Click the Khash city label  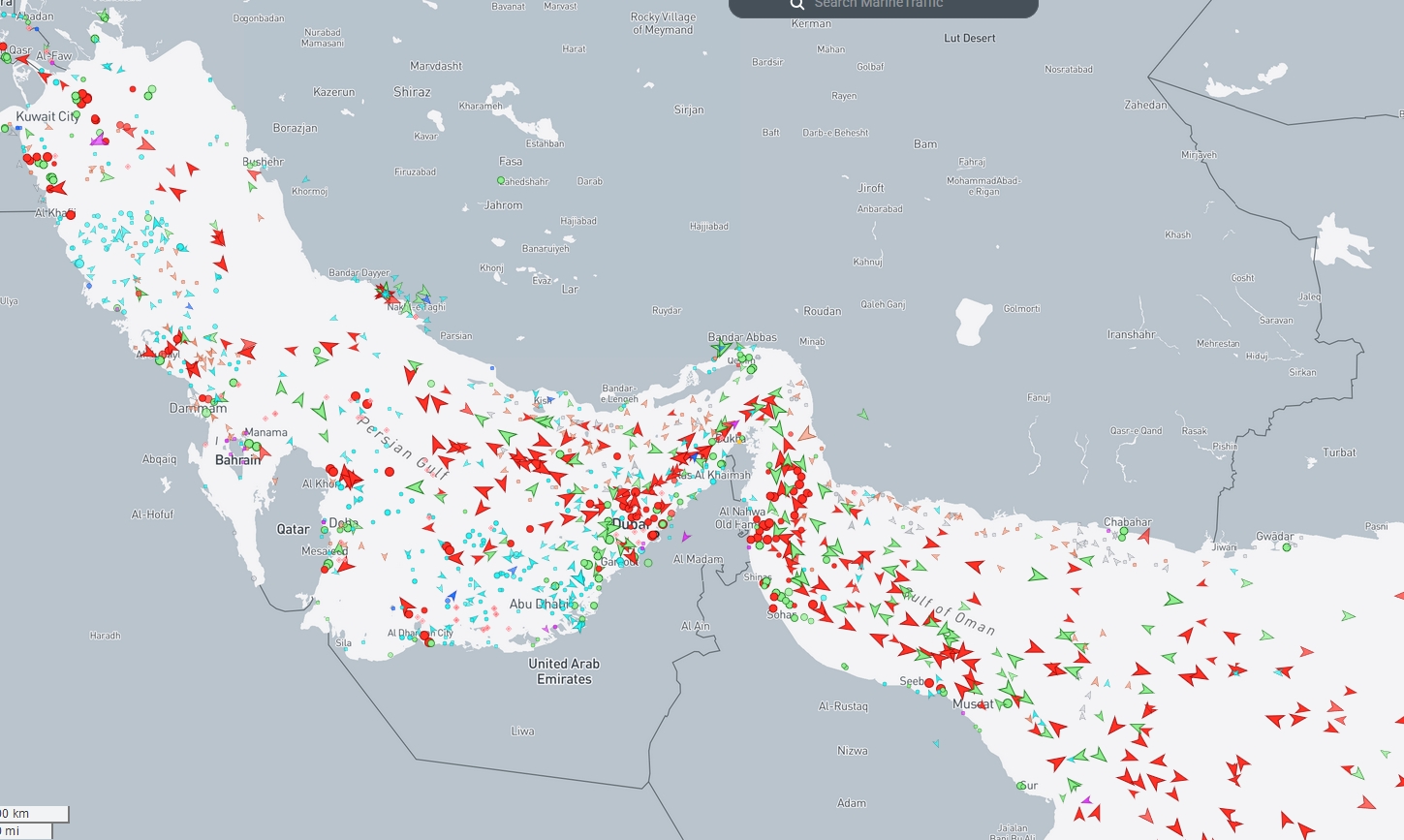[1177, 234]
